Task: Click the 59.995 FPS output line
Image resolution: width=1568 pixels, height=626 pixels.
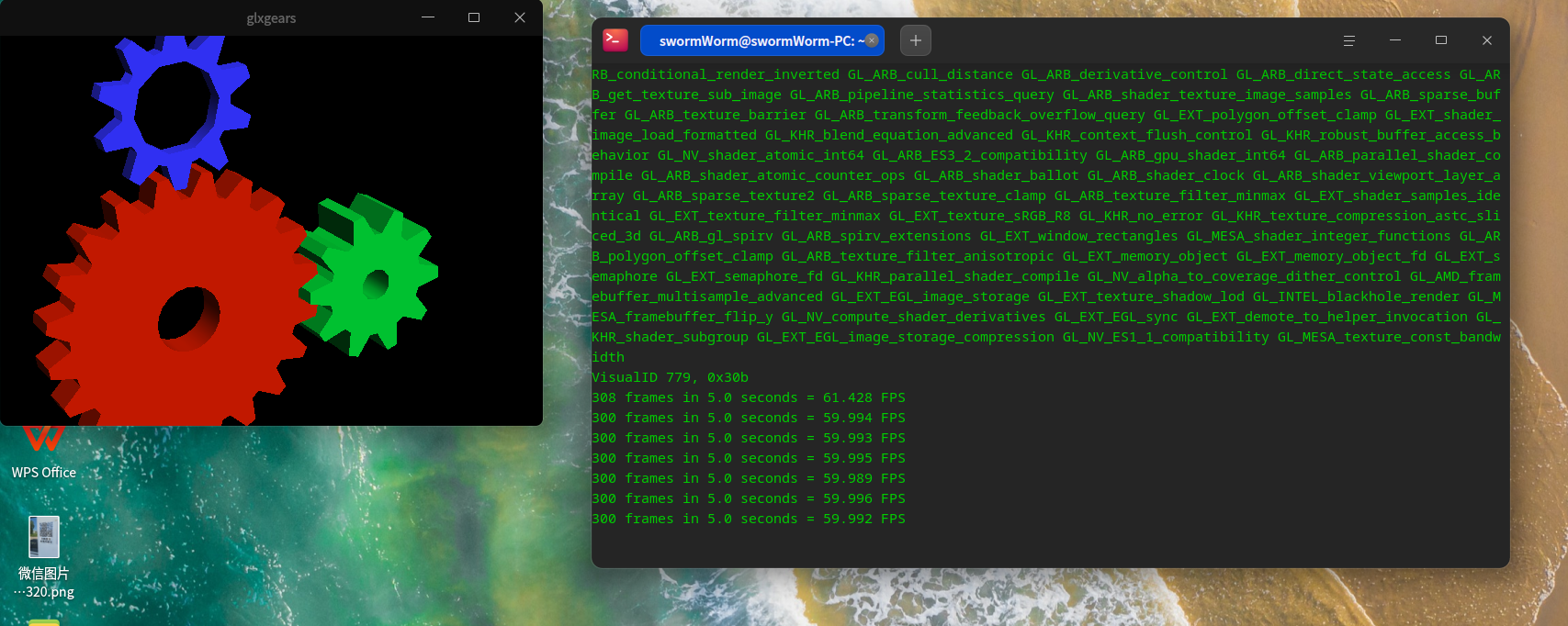Action: pyautogui.click(x=749, y=458)
